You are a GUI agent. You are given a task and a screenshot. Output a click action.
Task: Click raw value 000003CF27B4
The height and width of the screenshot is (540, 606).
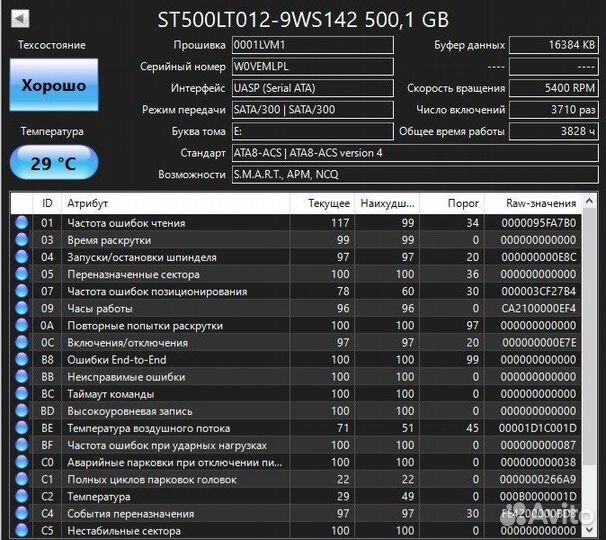click(x=538, y=291)
